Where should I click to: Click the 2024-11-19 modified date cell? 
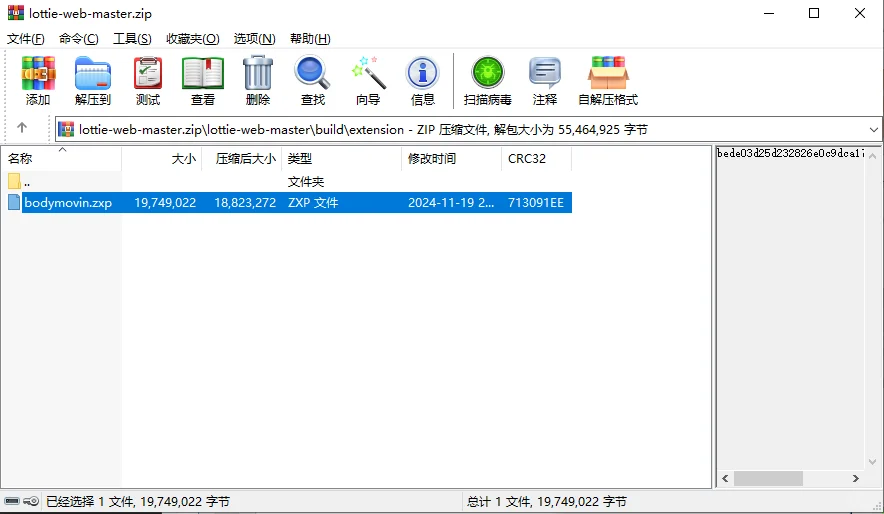click(x=451, y=202)
